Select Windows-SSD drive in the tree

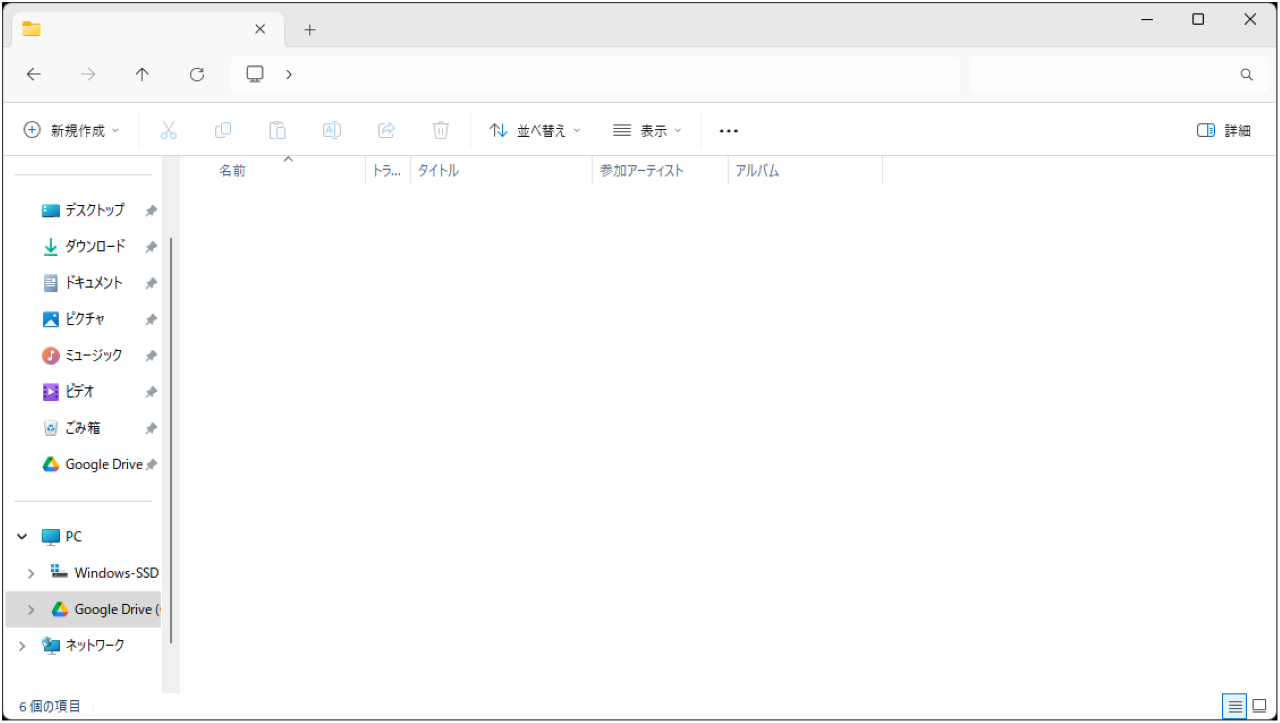point(104,573)
